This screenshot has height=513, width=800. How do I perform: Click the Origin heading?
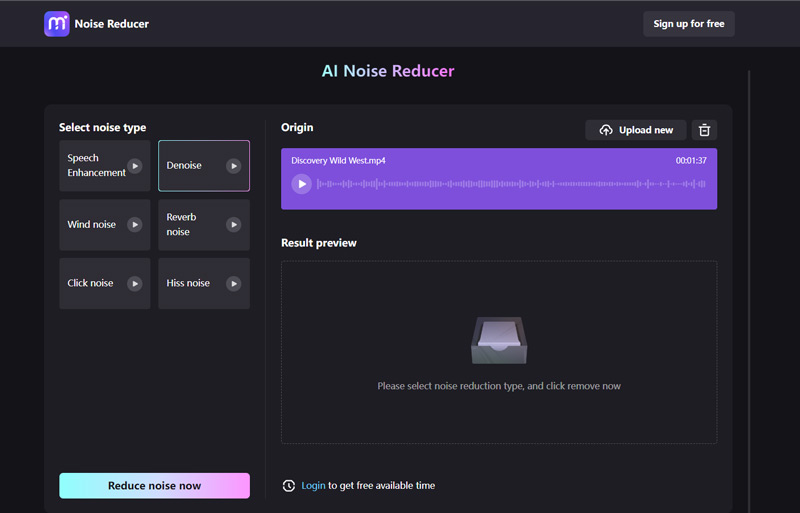click(297, 128)
